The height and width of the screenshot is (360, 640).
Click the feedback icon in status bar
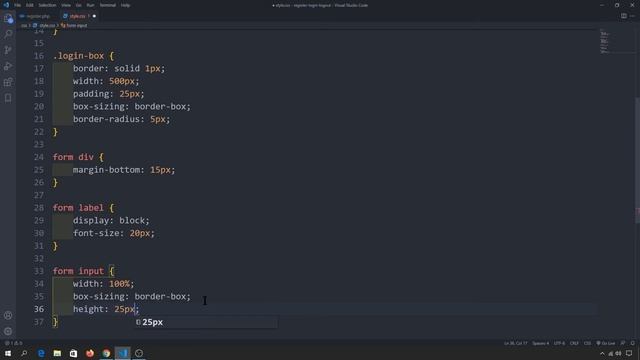pyautogui.click(x=623, y=343)
